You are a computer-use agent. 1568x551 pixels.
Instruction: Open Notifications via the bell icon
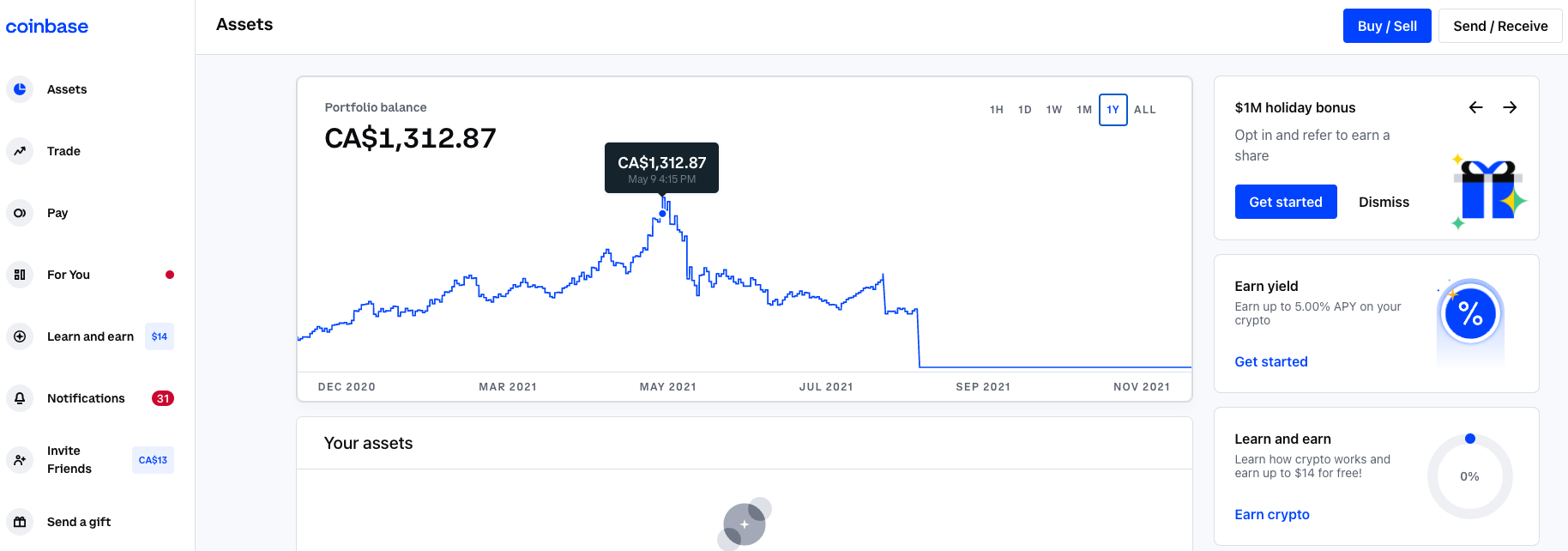coord(19,398)
